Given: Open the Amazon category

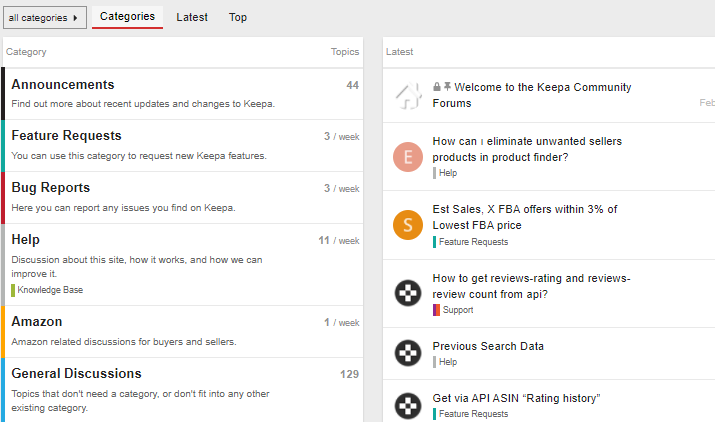Looking at the screenshot, I should click(x=36, y=322).
